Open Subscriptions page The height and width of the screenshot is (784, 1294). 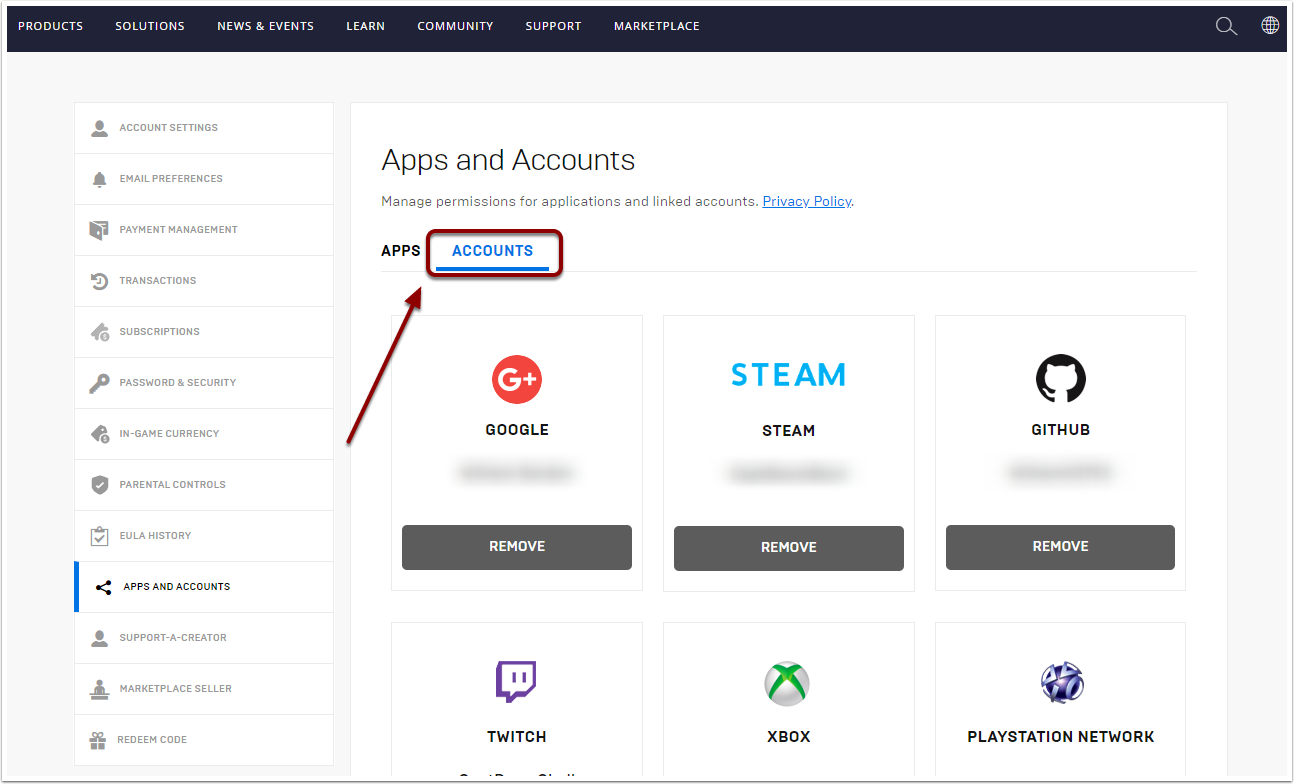(x=204, y=332)
